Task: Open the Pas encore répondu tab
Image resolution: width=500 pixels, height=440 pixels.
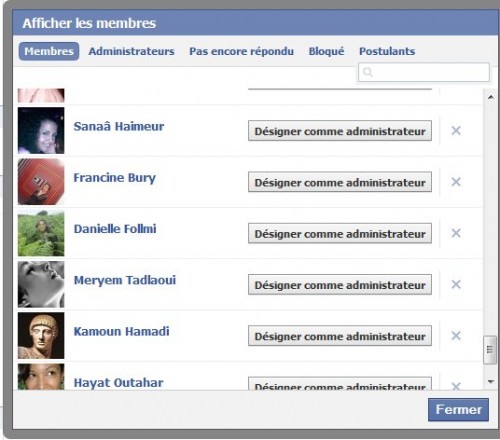Action: tap(241, 51)
